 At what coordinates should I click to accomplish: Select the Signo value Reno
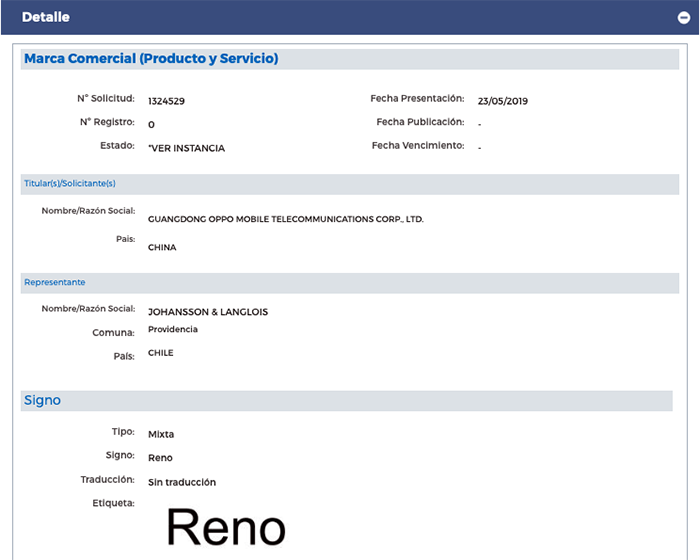click(160, 458)
